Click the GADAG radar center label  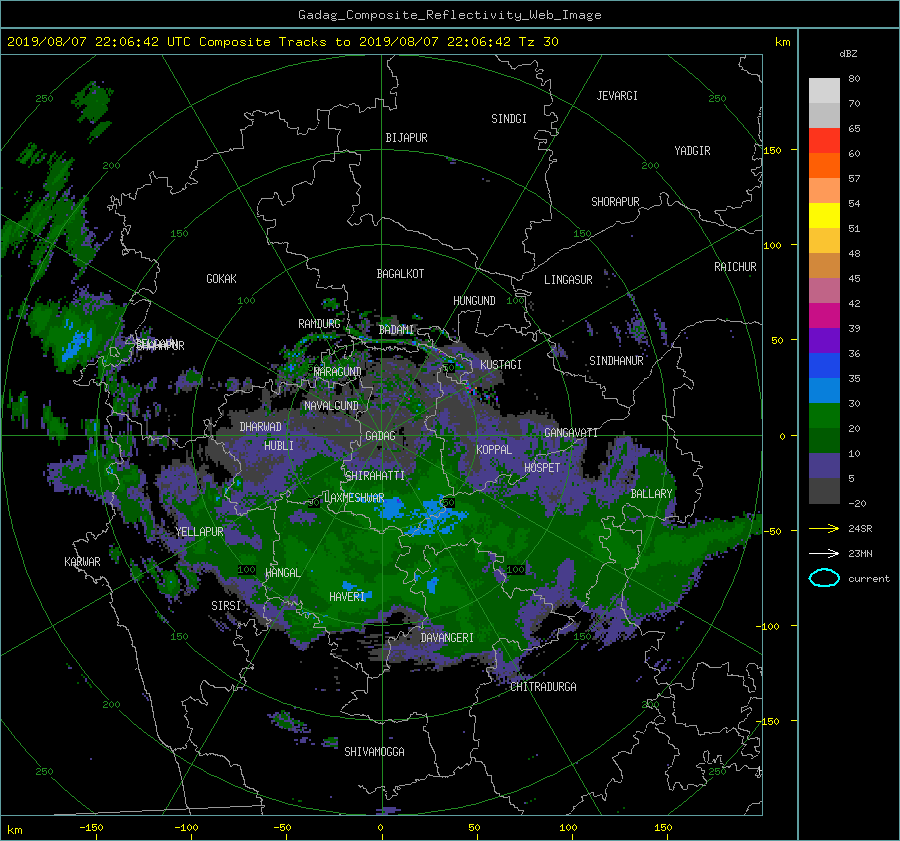pos(380,436)
